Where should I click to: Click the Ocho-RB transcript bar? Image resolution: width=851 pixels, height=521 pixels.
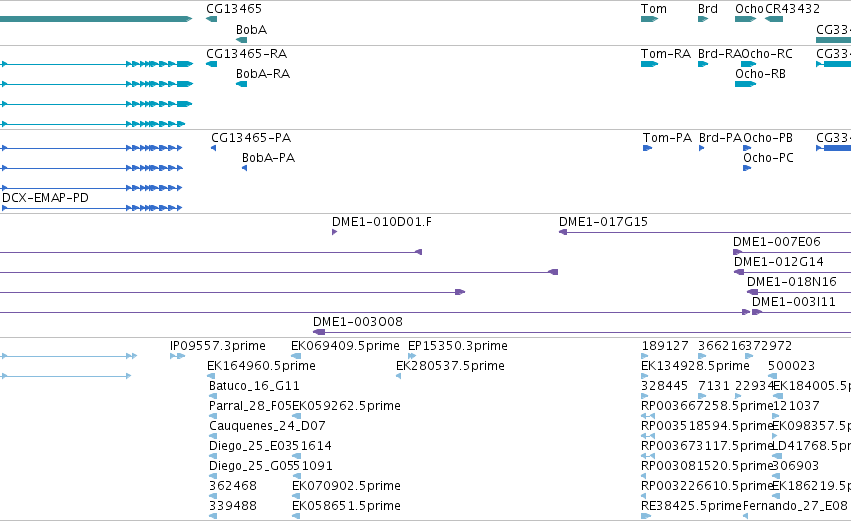click(x=746, y=84)
